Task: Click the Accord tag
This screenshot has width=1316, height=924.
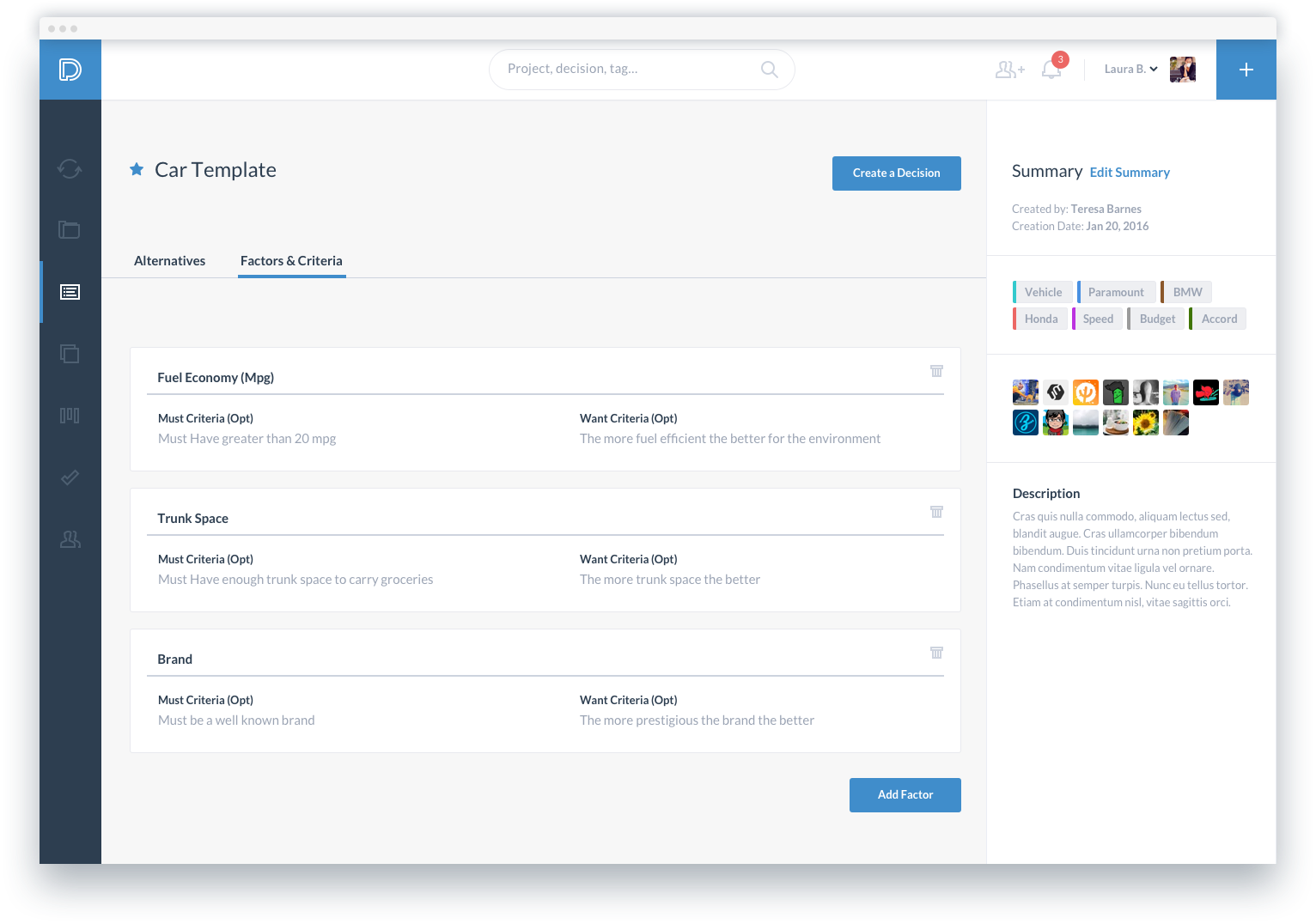Action: (x=1218, y=319)
